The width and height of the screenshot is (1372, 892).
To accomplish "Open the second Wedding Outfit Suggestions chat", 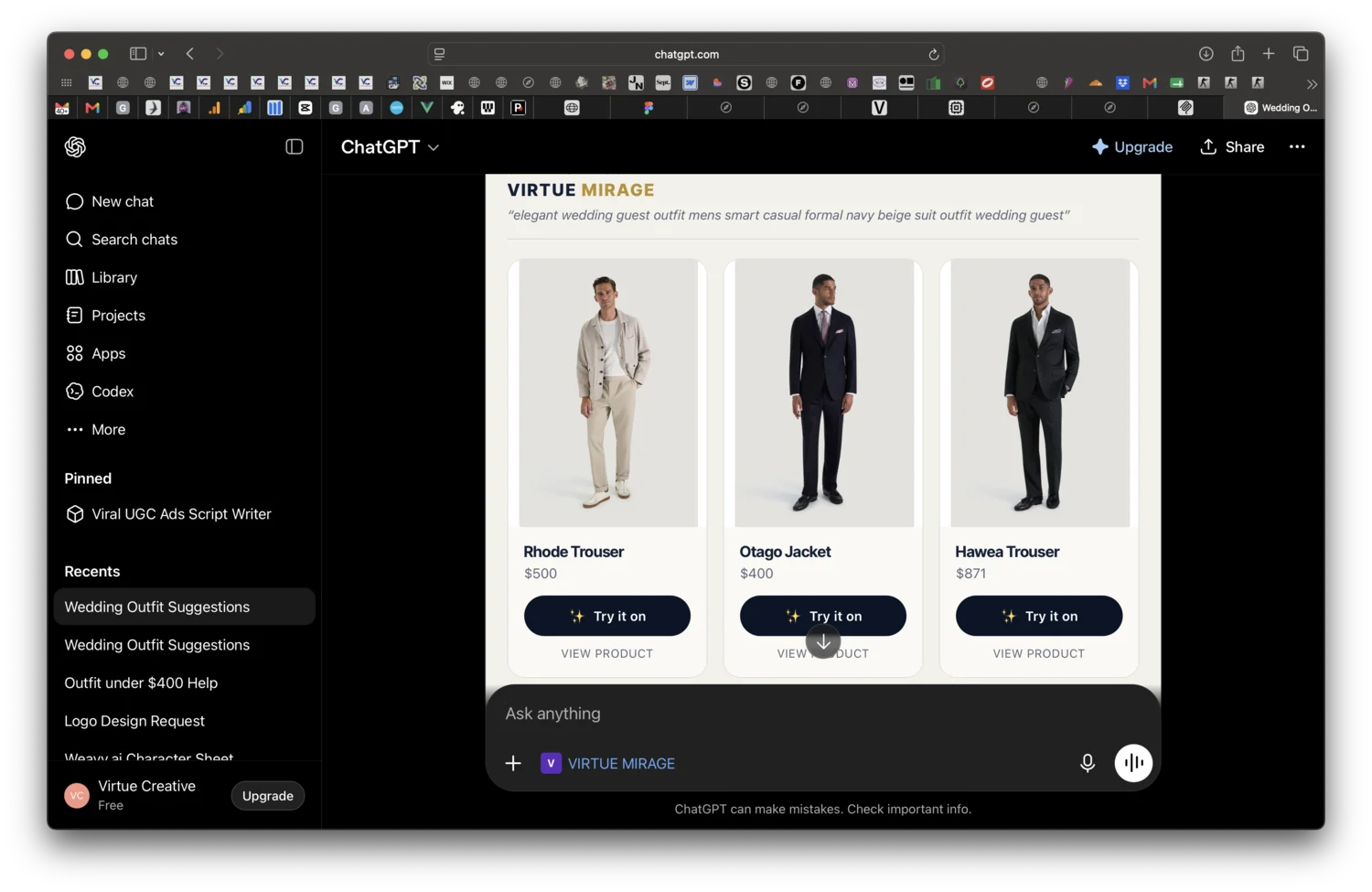I will pos(184,645).
